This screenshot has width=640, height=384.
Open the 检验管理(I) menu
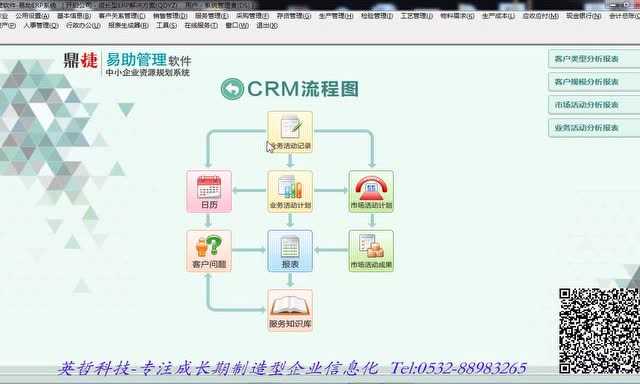[x=377, y=16]
